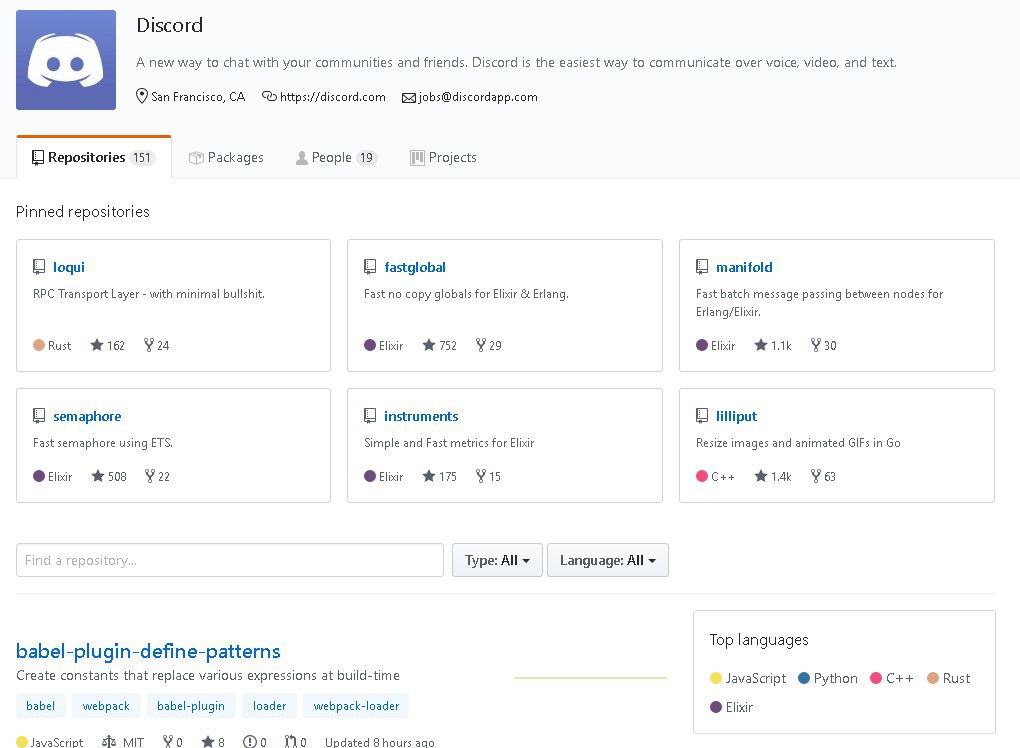1020x748 pixels.
Task: Select the webpack-loader topic tag
Action: coord(356,706)
